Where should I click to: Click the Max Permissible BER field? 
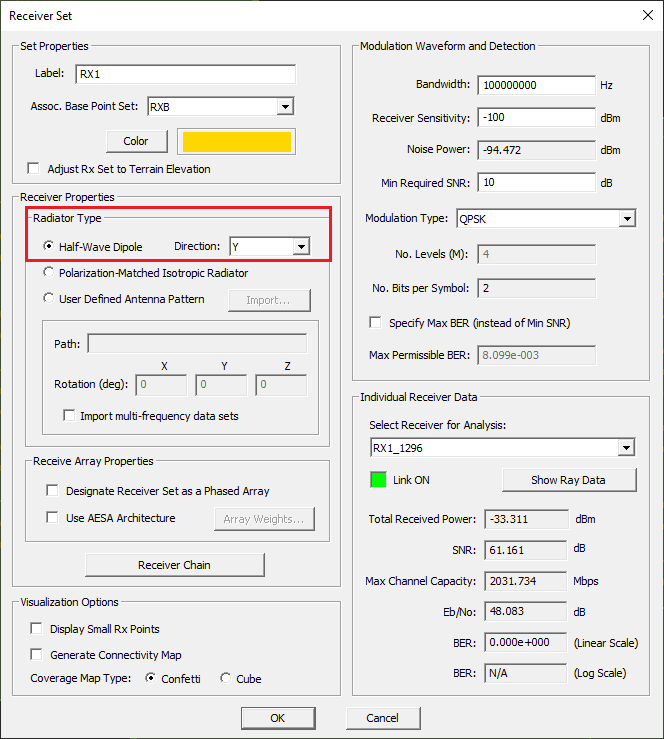536,355
